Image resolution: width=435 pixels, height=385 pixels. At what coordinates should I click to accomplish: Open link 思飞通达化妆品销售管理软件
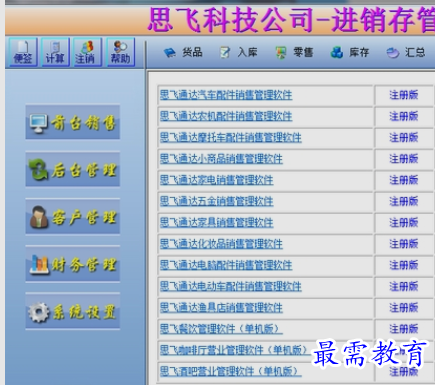(x=221, y=244)
